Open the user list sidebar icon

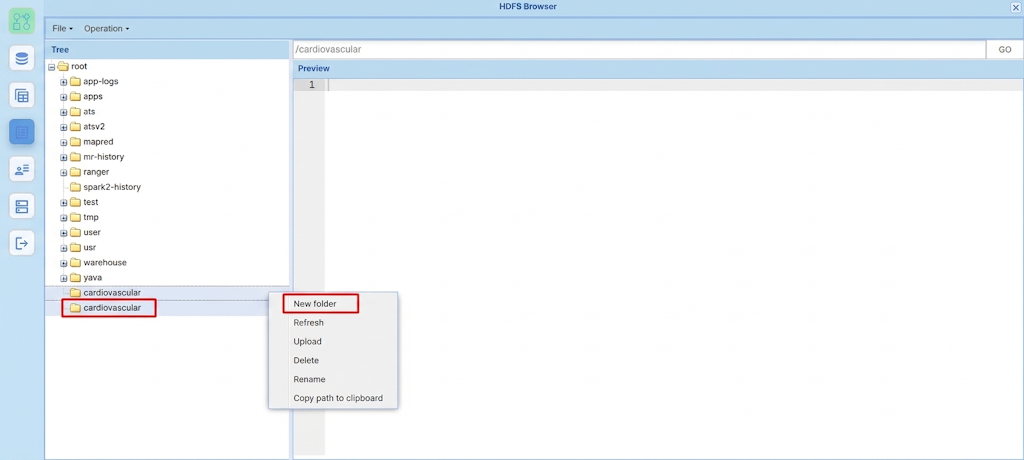click(22, 169)
